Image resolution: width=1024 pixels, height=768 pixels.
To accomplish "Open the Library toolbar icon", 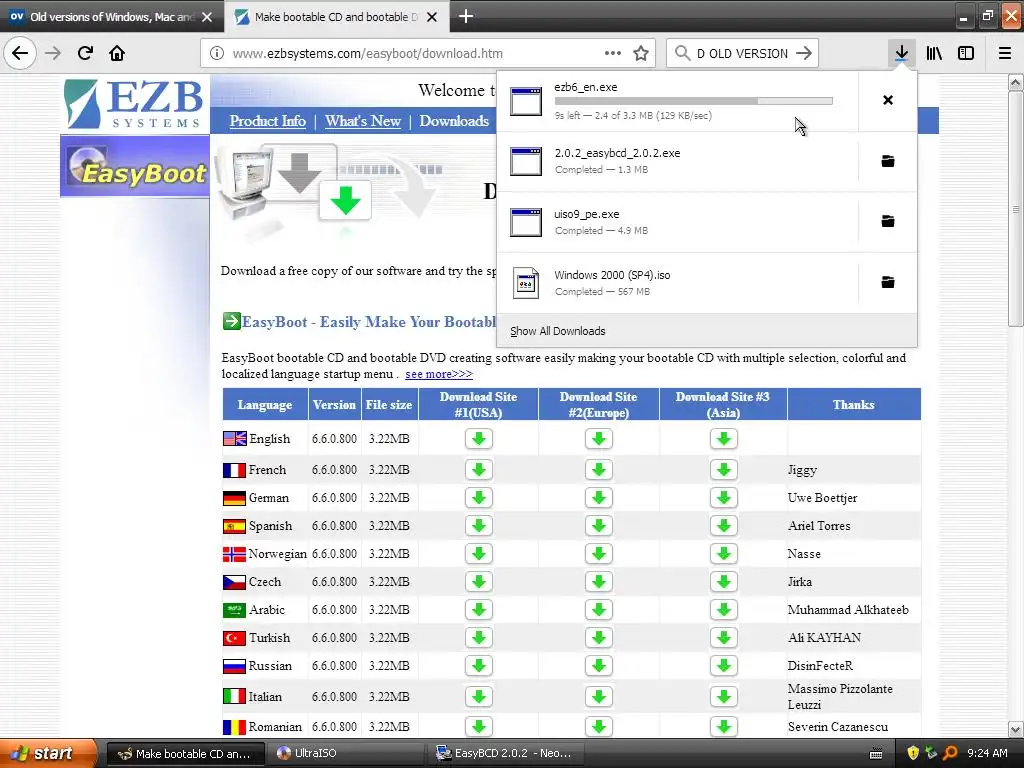I will pos(934,53).
